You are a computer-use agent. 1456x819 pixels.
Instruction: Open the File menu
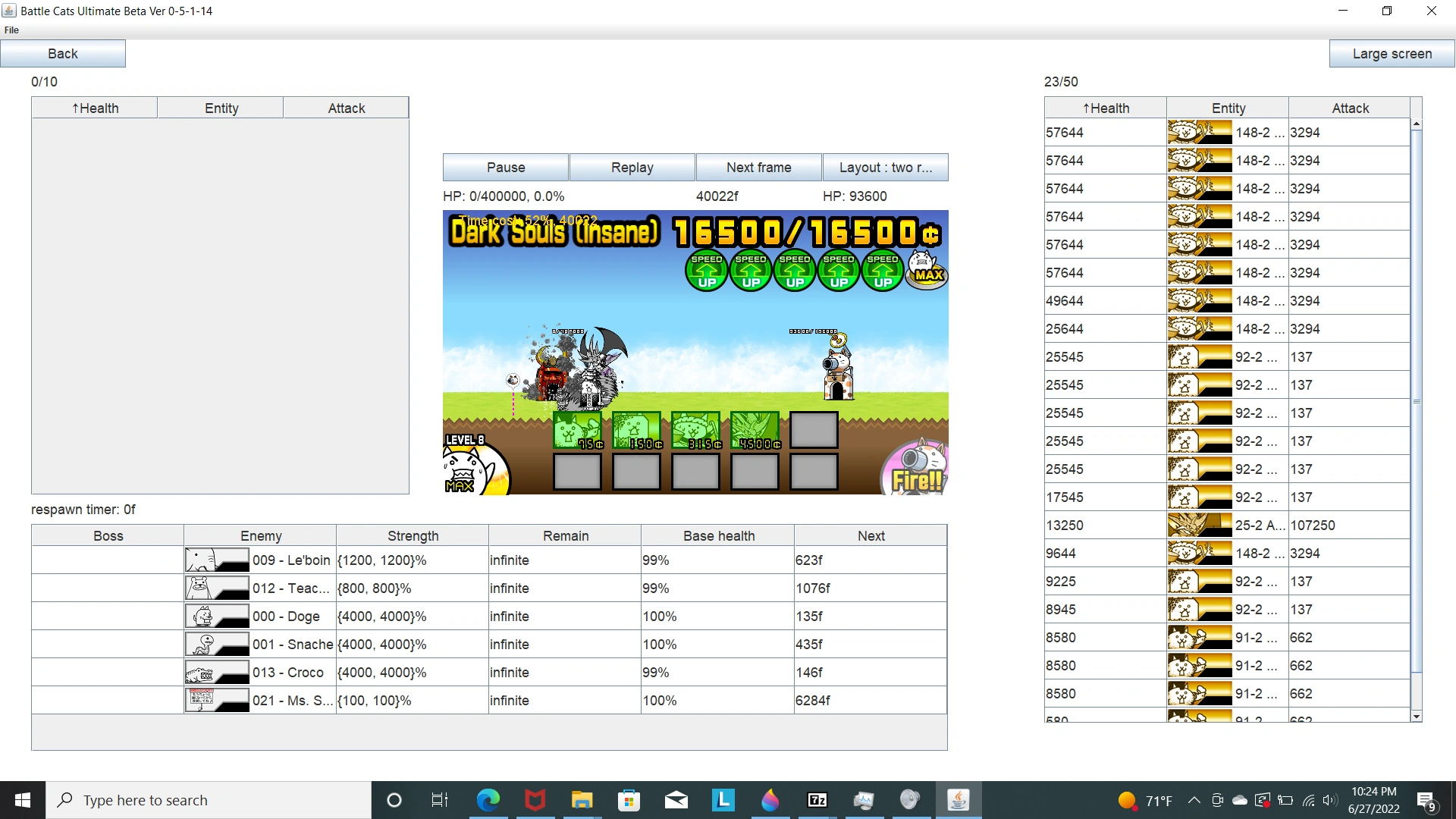tap(11, 30)
